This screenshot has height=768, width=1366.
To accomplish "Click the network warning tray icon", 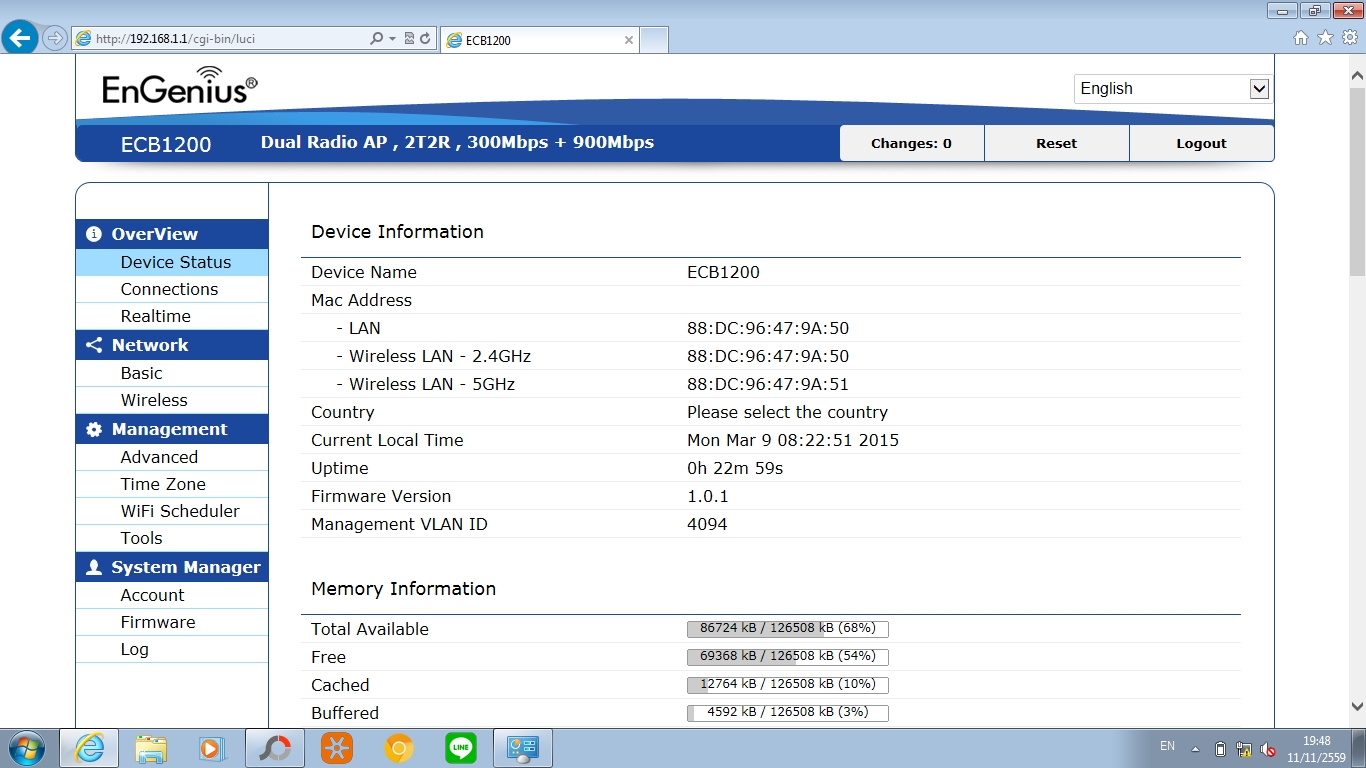I will pos(1244,749).
